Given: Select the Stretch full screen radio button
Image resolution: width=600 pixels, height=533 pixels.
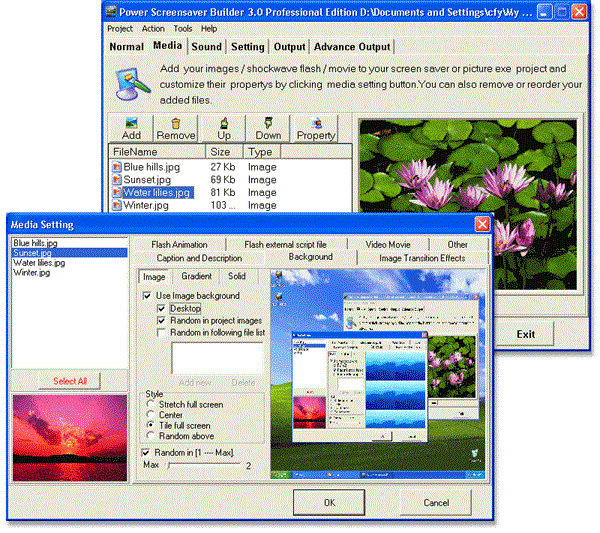Looking at the screenshot, I should [x=151, y=404].
